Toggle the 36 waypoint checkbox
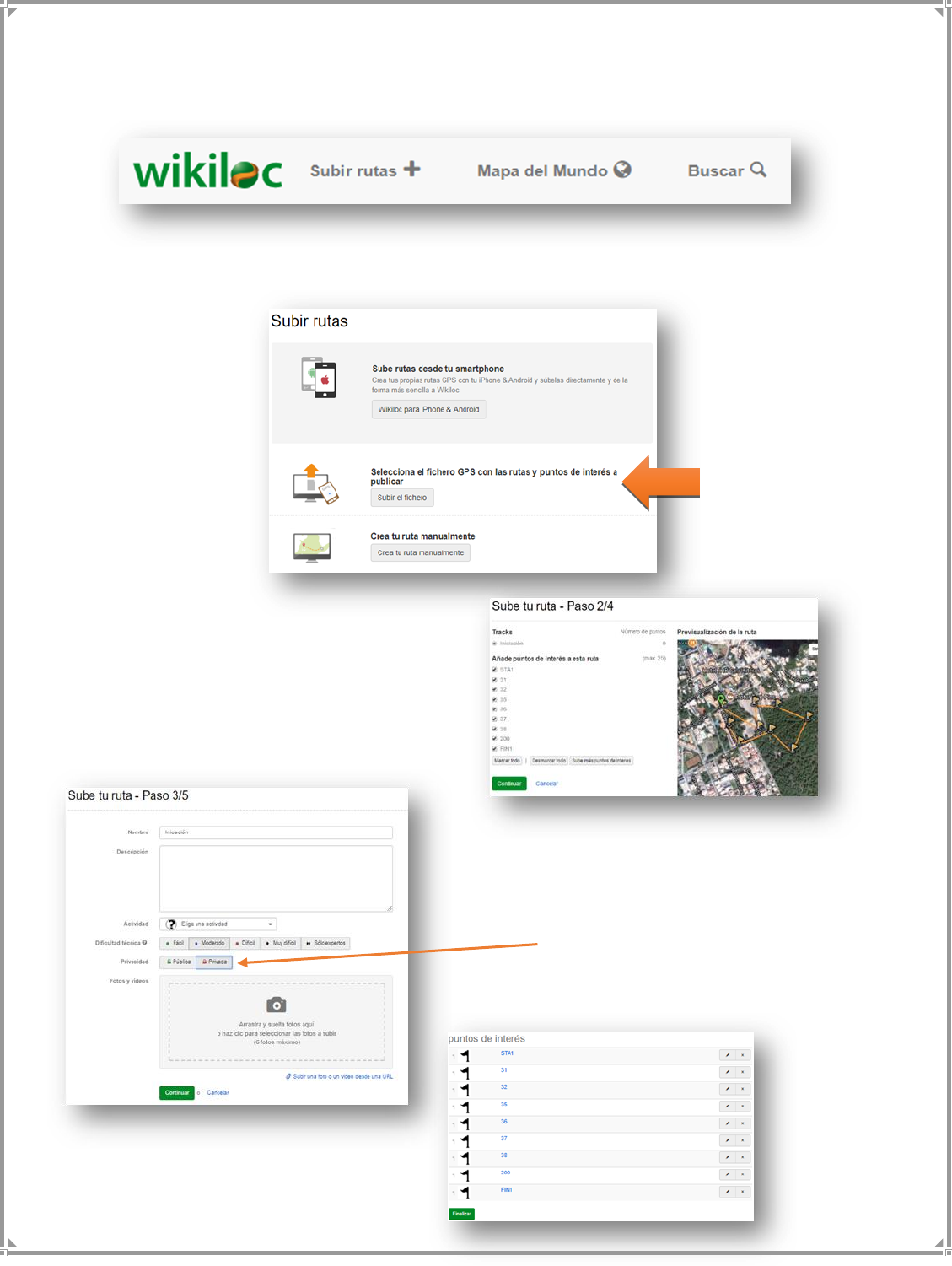Screen dimensions: 952x1266 click(x=495, y=709)
